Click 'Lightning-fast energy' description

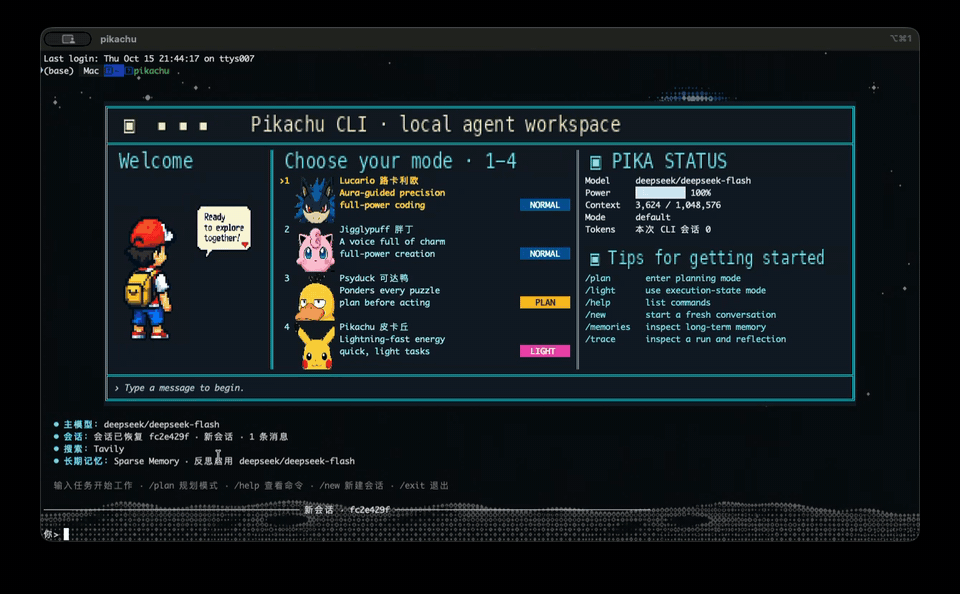click(392, 339)
